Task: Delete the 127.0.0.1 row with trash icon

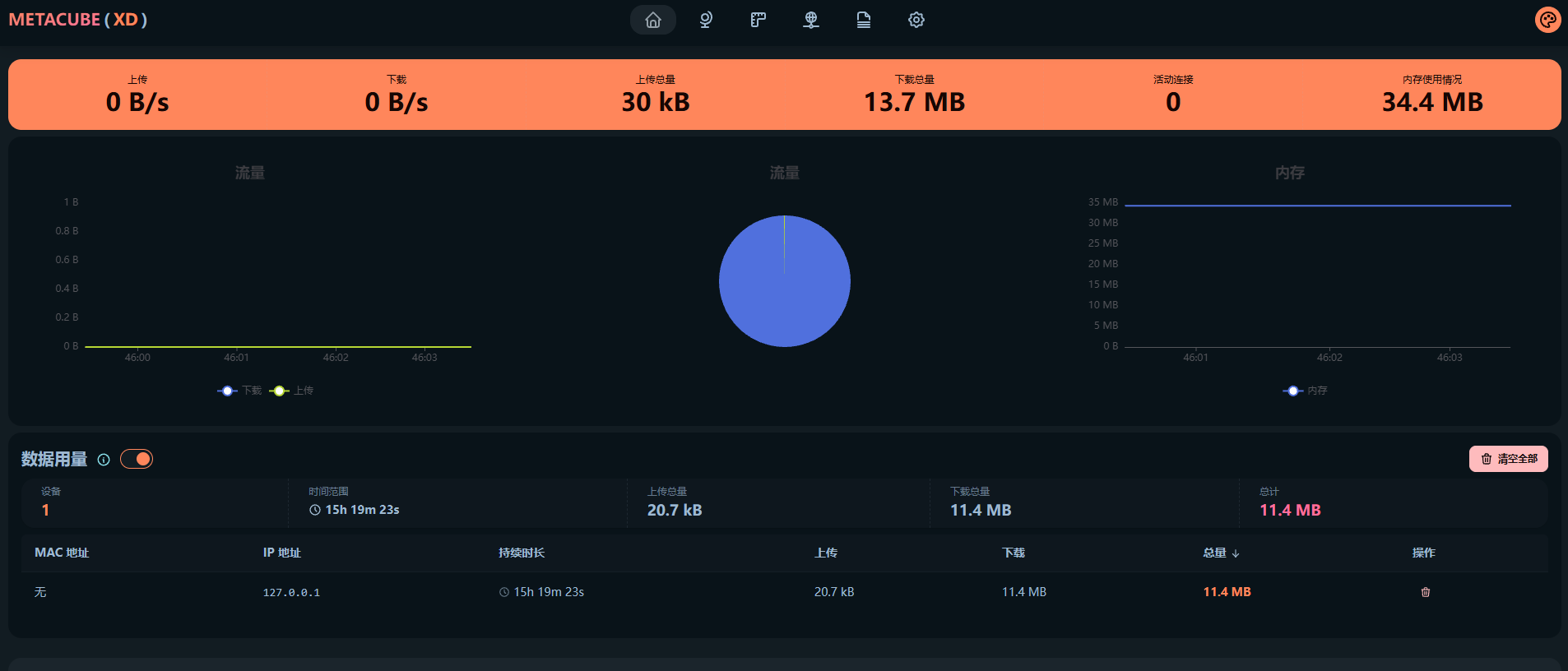Action: pyautogui.click(x=1426, y=592)
